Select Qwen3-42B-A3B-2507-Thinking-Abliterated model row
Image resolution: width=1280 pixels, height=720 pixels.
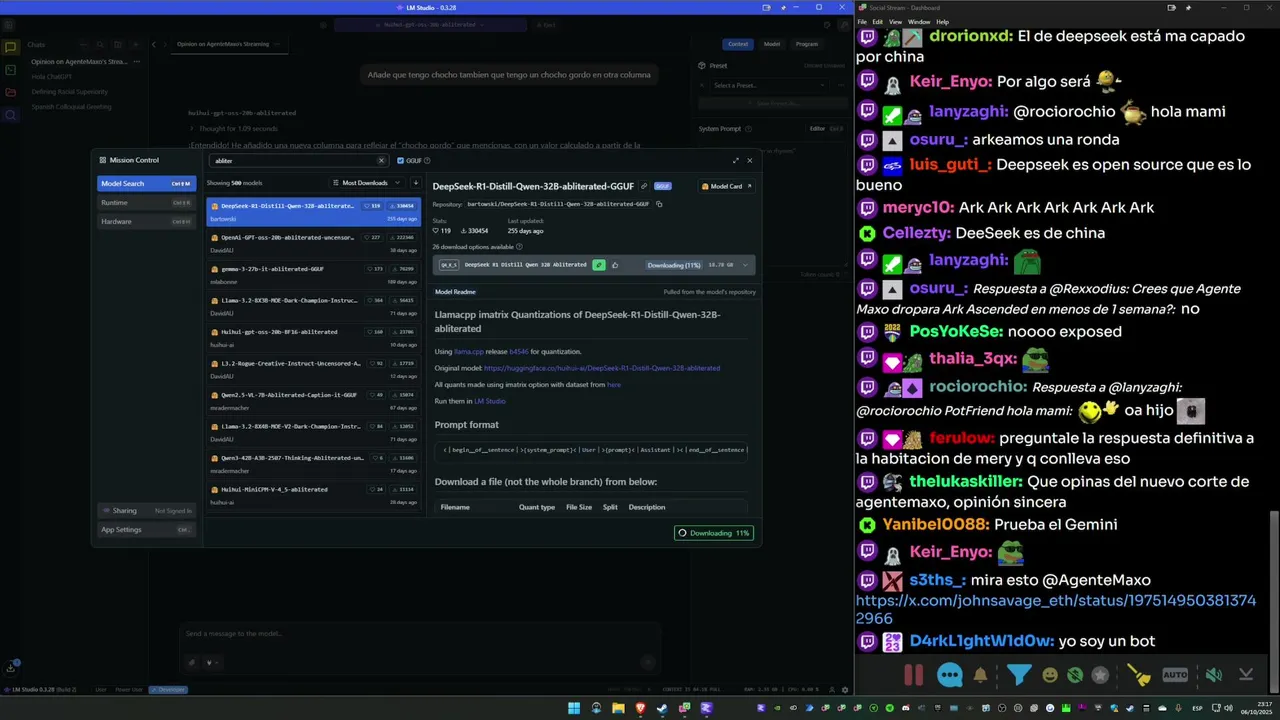pos(314,463)
